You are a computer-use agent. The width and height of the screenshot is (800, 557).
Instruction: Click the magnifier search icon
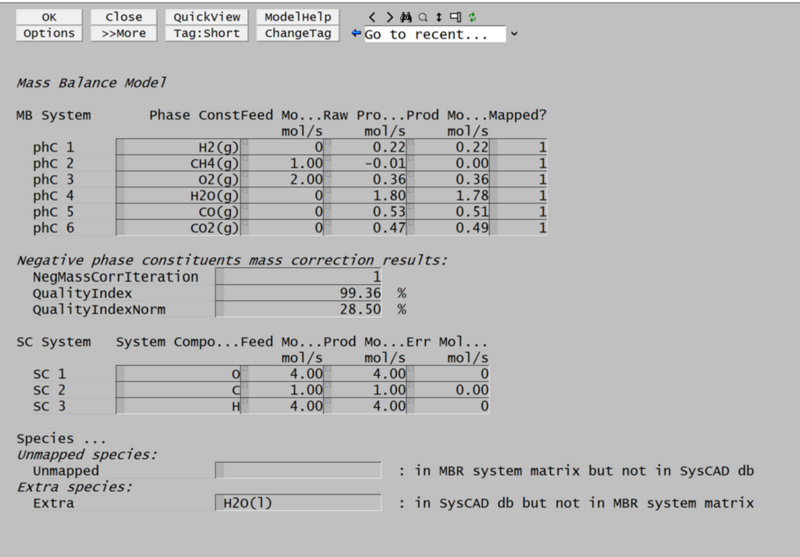(x=423, y=17)
